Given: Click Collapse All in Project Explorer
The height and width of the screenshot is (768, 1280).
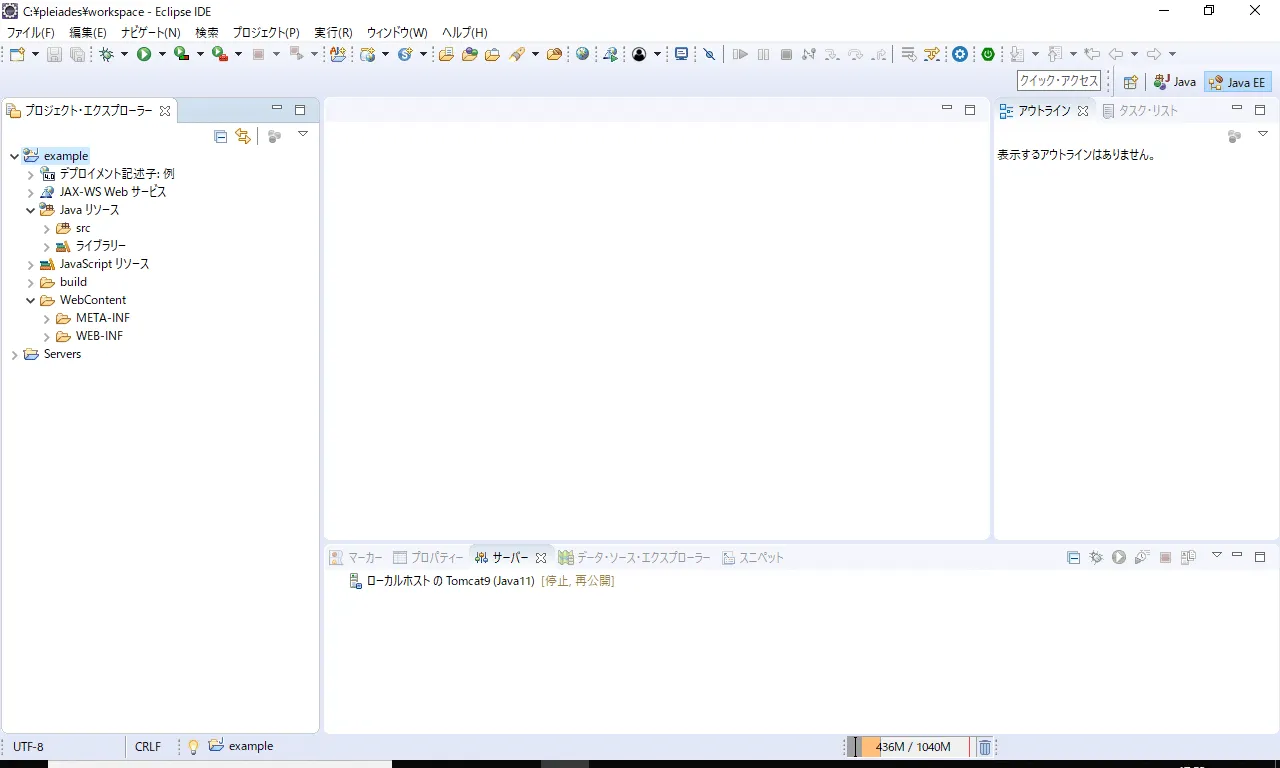Looking at the screenshot, I should [221, 136].
